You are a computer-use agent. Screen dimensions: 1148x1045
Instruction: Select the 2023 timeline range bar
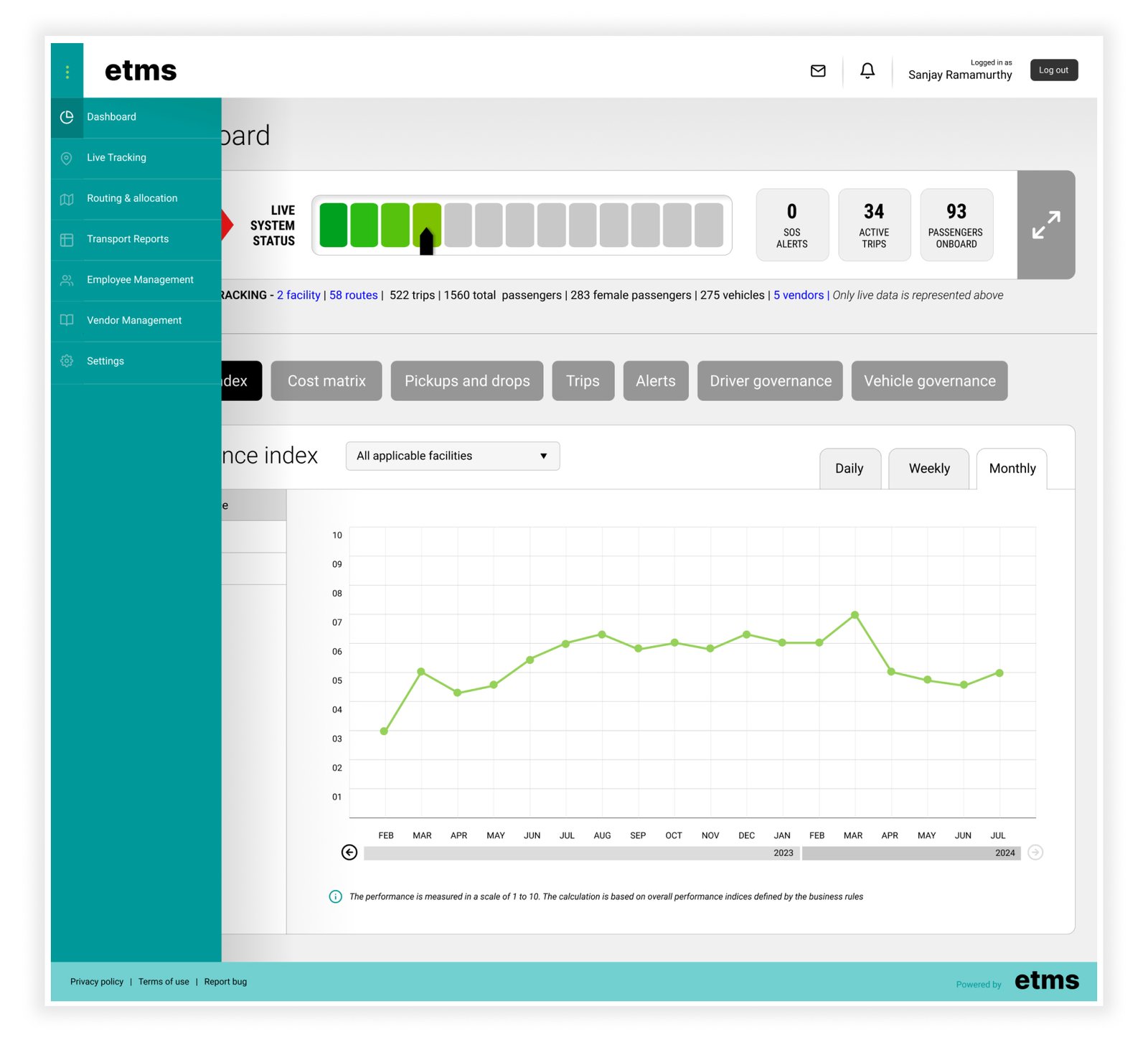pos(581,853)
